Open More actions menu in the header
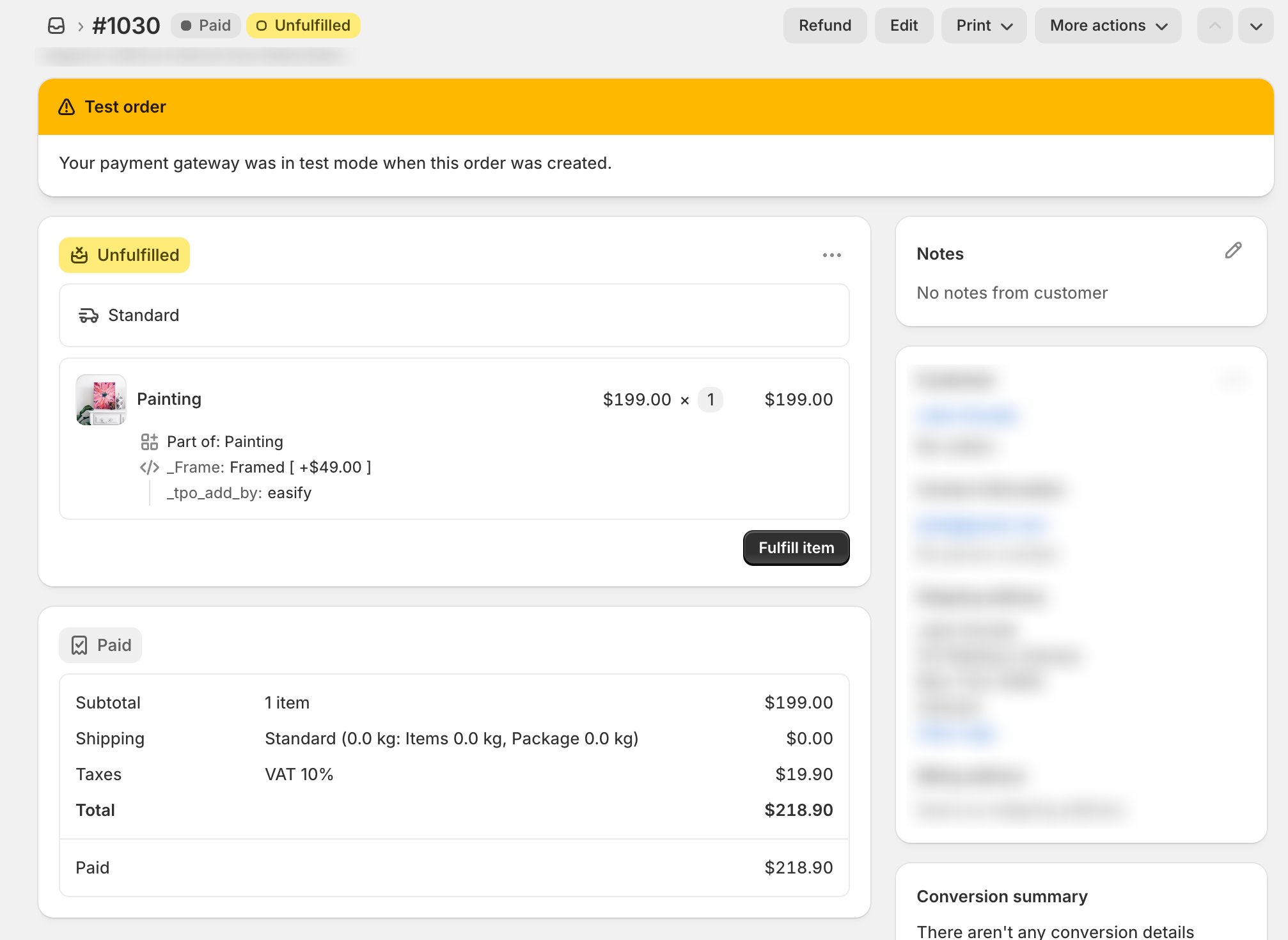The width and height of the screenshot is (1288, 940). click(1108, 25)
